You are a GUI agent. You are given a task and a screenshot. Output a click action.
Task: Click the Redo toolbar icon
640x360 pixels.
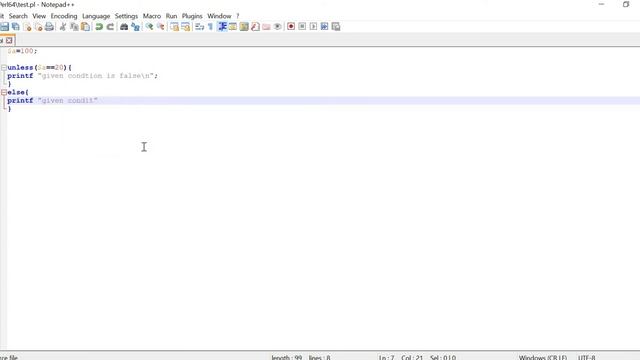(x=110, y=27)
